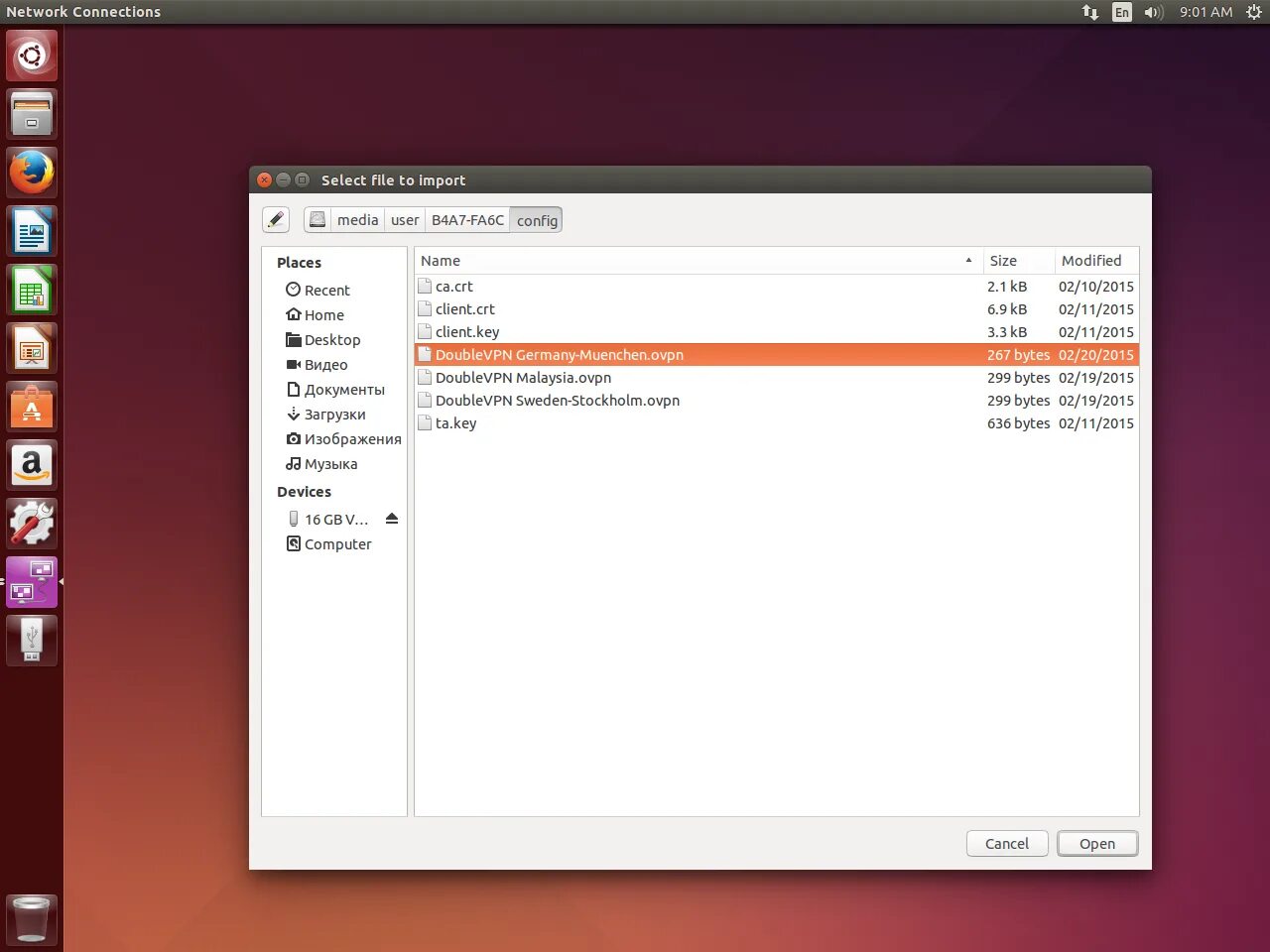Sort files by Size column
The height and width of the screenshot is (952, 1270).
click(1019, 261)
